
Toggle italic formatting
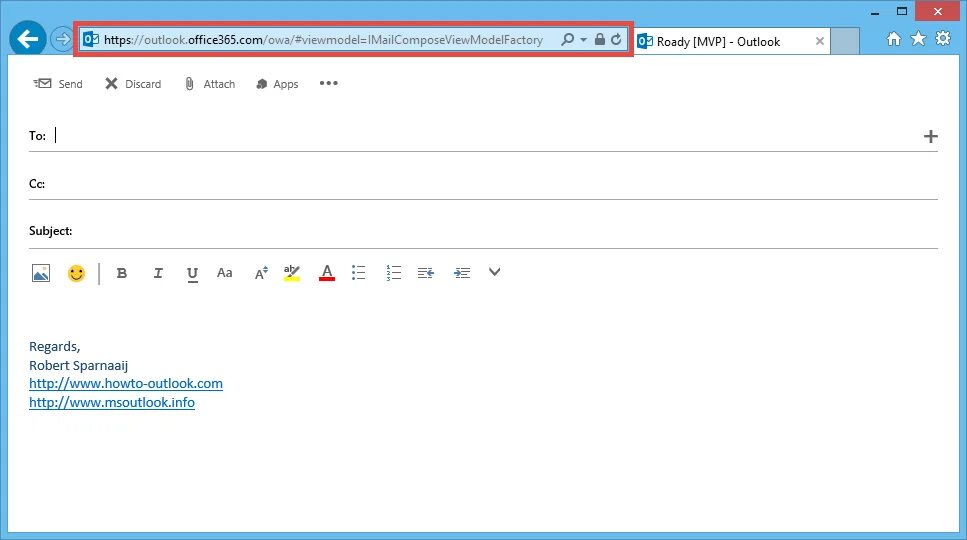[158, 273]
